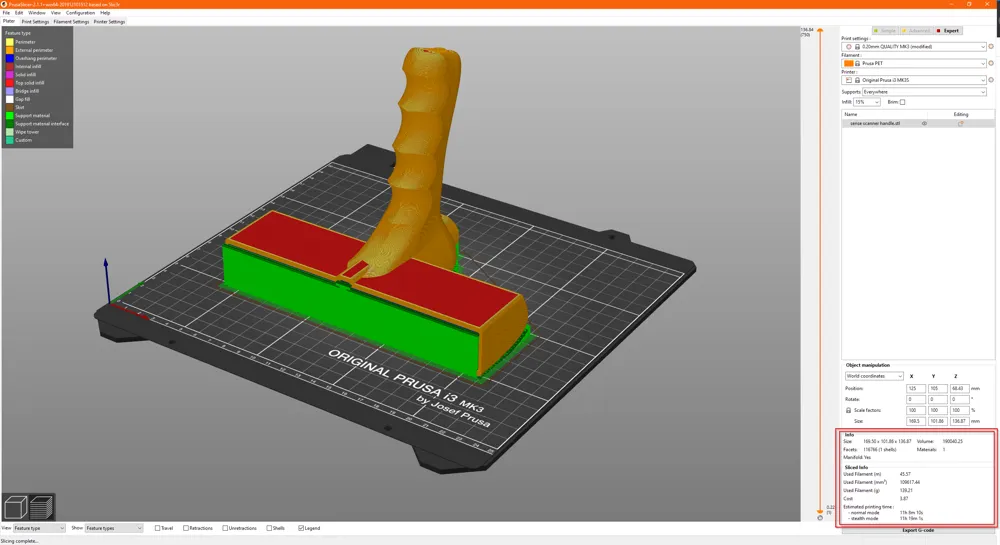Expand the Infill 15% dropdown

(x=867, y=102)
